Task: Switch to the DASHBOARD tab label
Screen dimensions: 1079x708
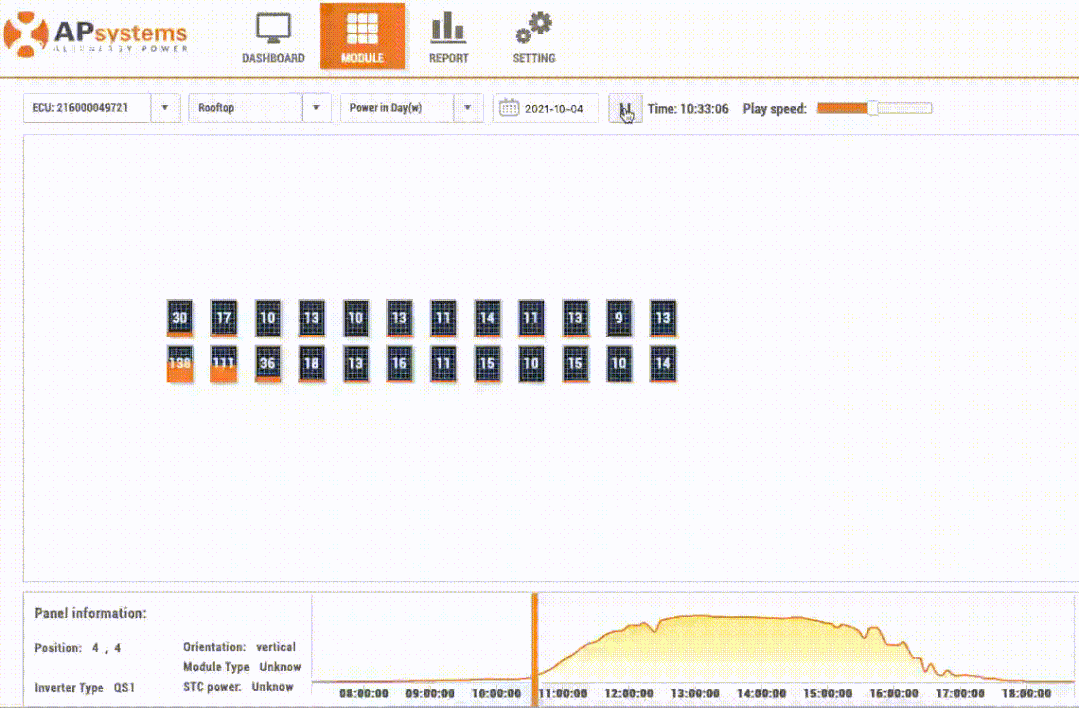Action: pyautogui.click(x=273, y=58)
